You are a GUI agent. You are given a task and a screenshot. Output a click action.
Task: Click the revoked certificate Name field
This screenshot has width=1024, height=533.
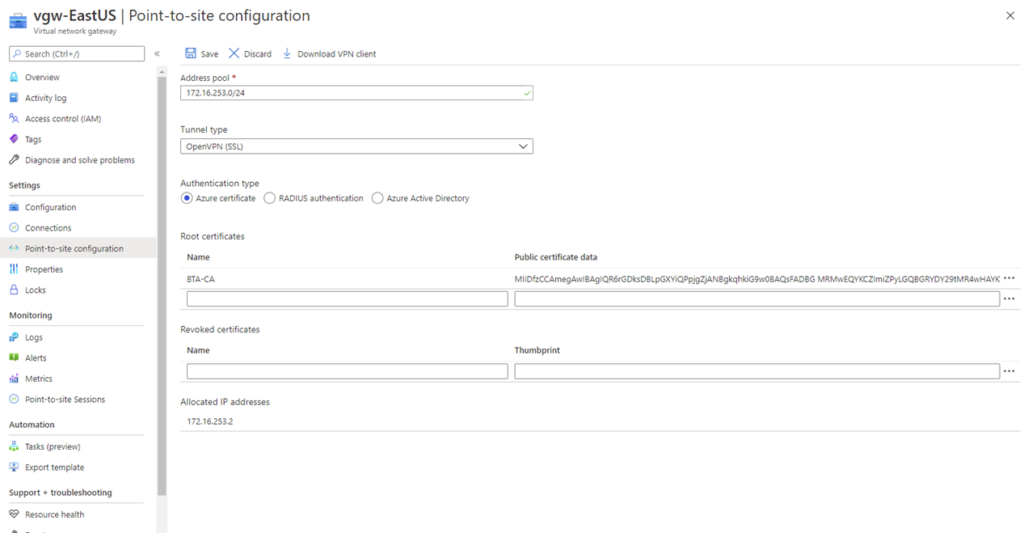347,371
